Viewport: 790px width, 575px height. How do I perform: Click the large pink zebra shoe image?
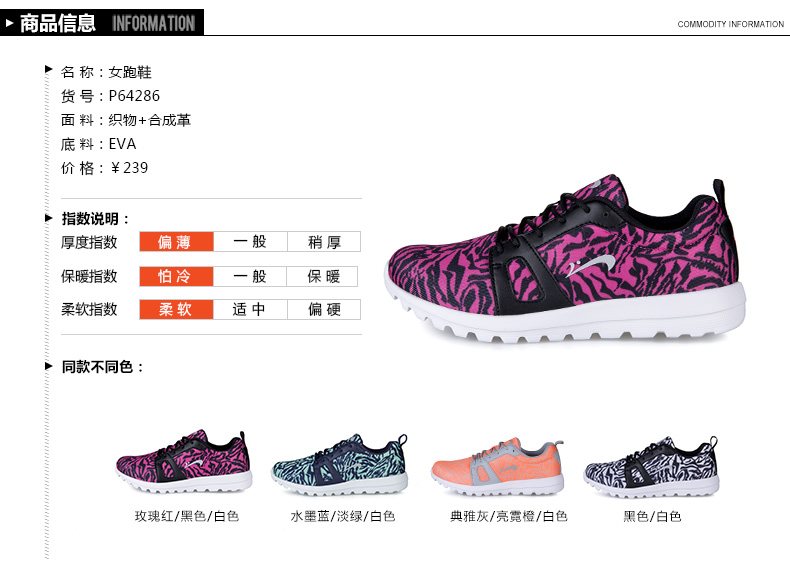pyautogui.click(x=565, y=259)
